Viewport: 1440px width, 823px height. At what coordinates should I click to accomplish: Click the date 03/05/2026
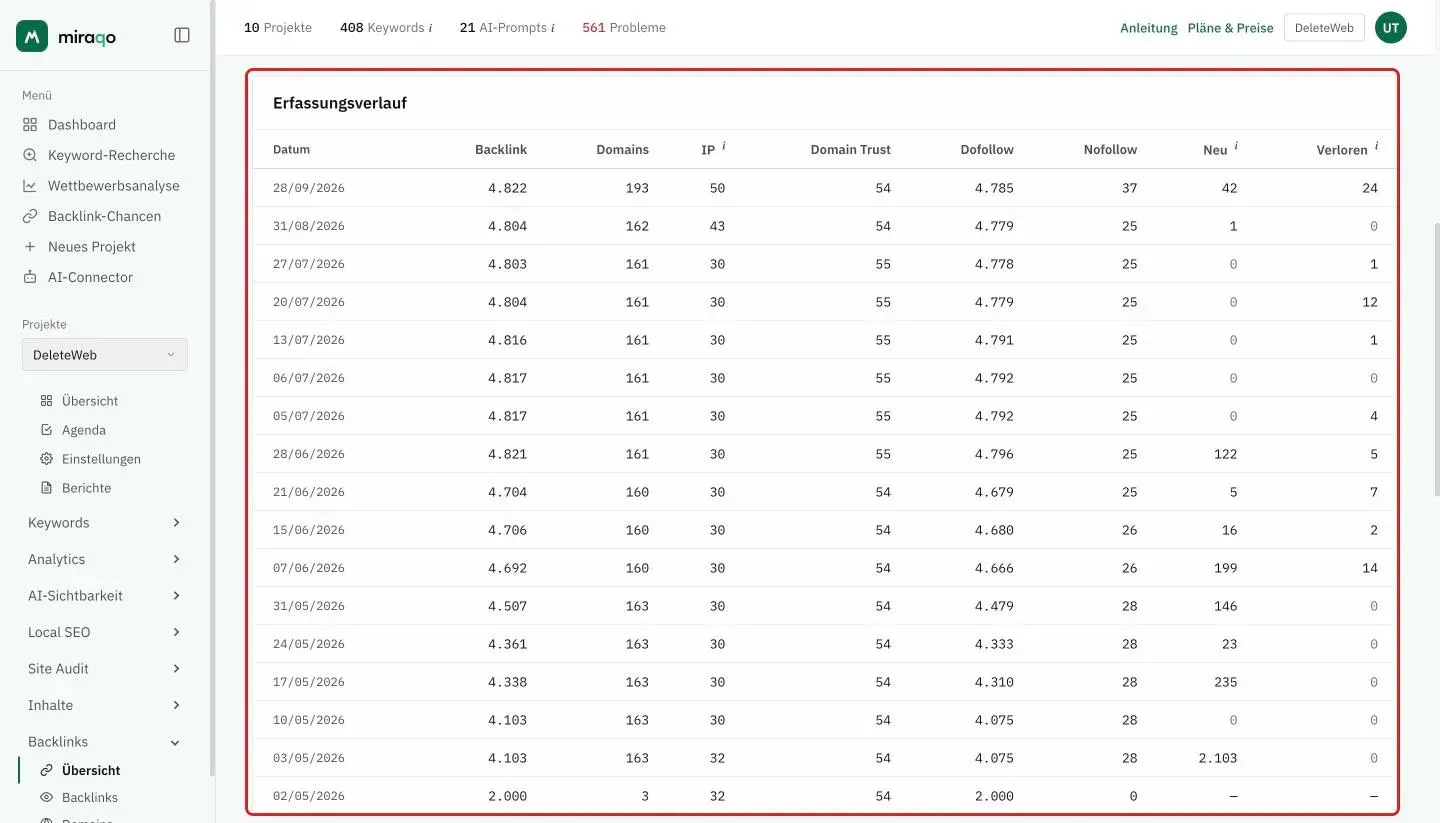(309, 758)
